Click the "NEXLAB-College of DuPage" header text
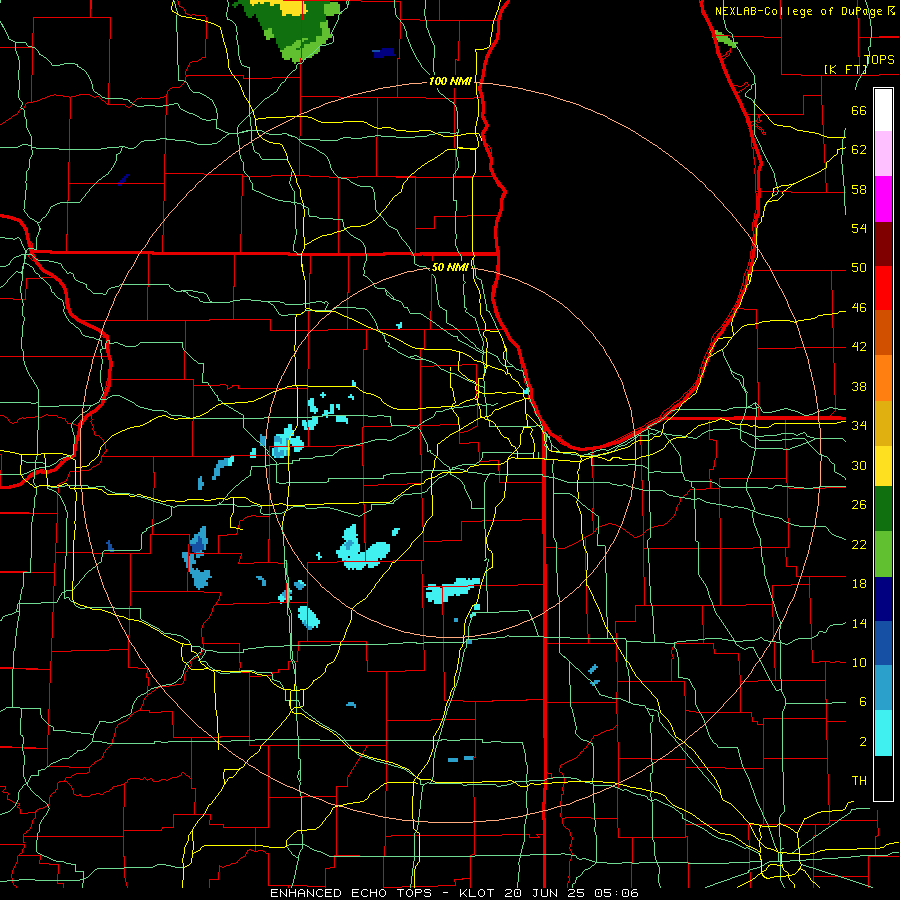Screen dimensions: 900x900 click(x=798, y=11)
